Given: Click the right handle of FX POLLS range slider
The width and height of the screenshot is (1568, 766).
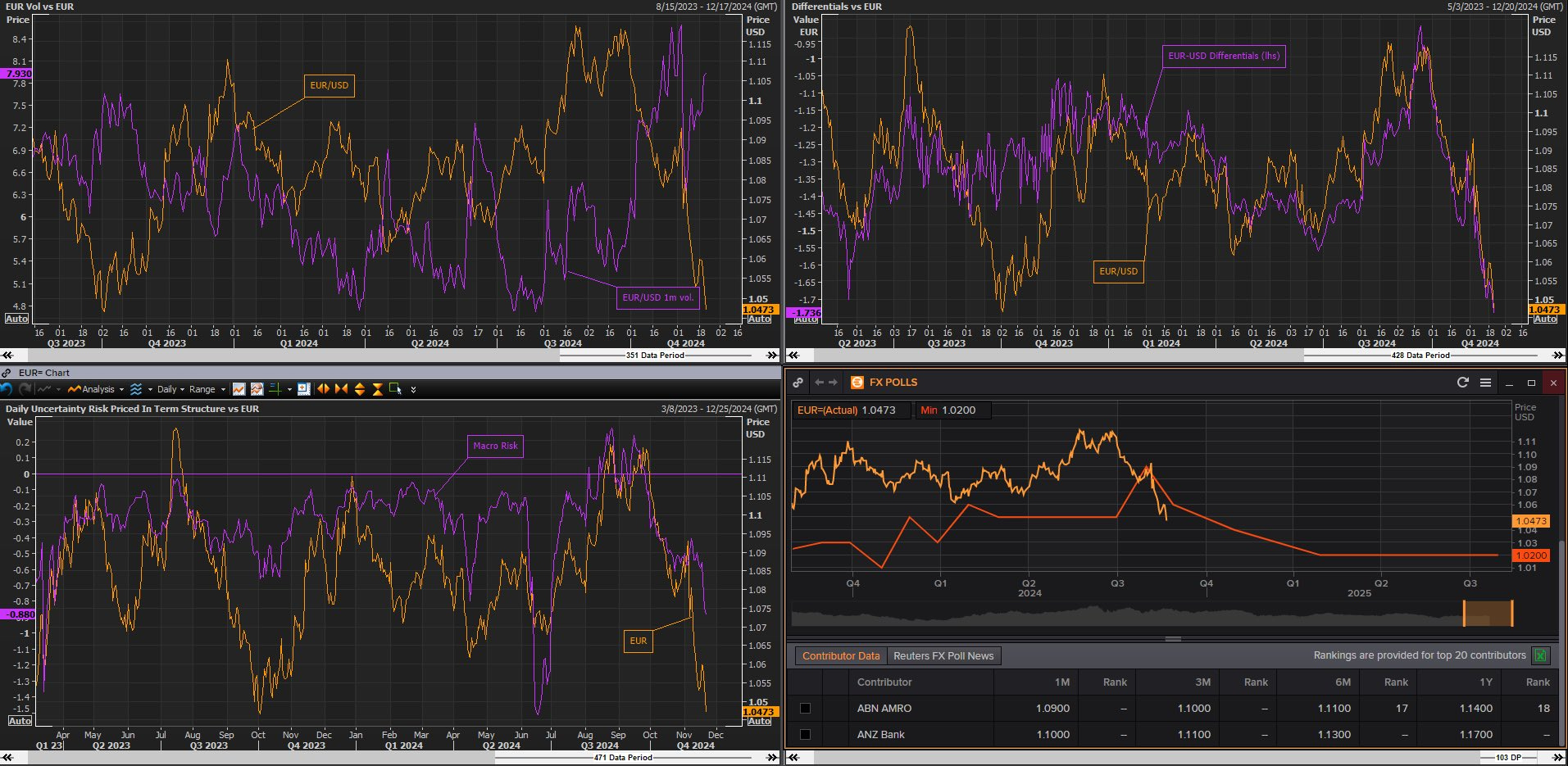Looking at the screenshot, I should 1512,613.
